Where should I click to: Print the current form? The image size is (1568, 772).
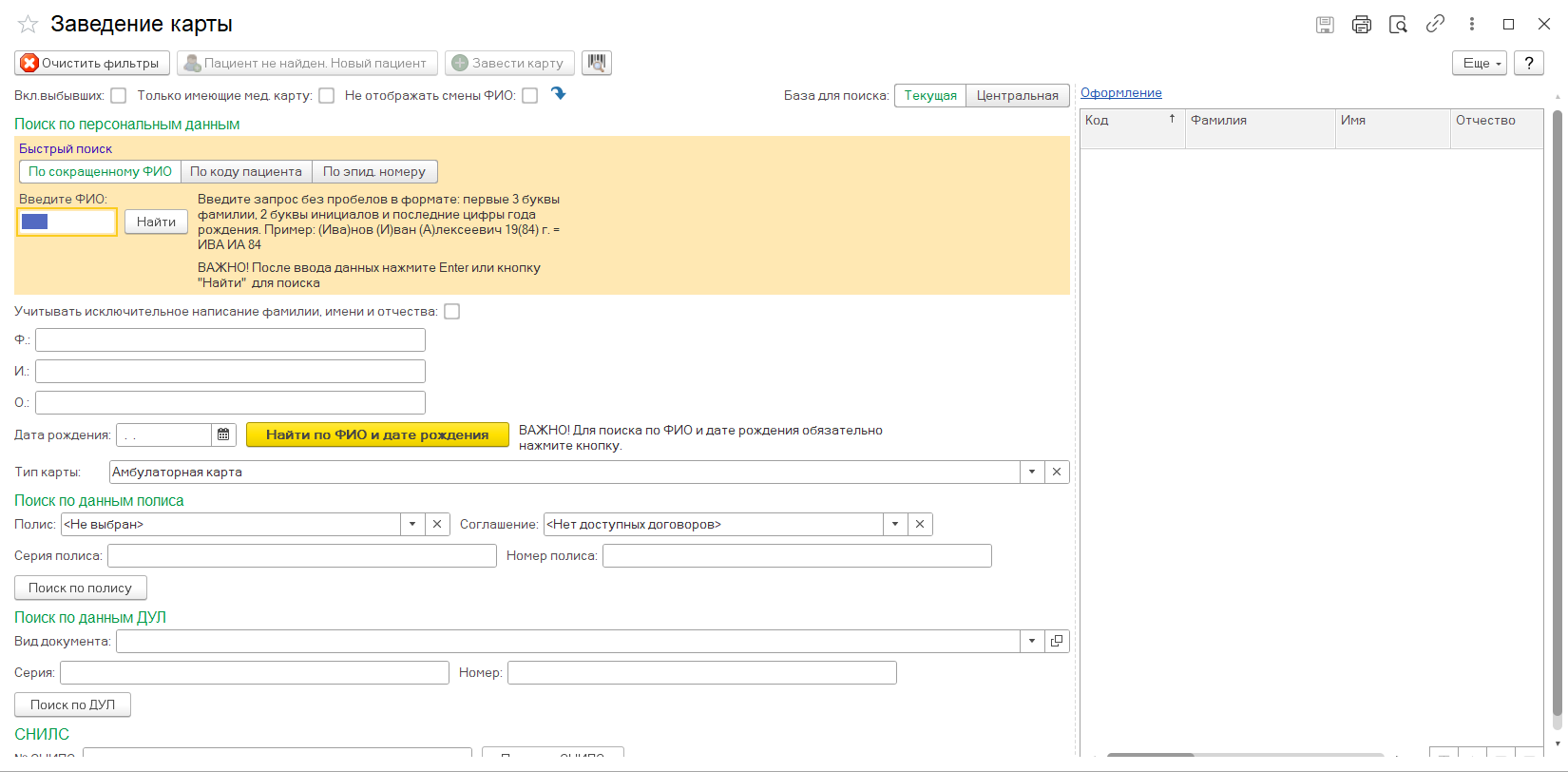[1362, 25]
